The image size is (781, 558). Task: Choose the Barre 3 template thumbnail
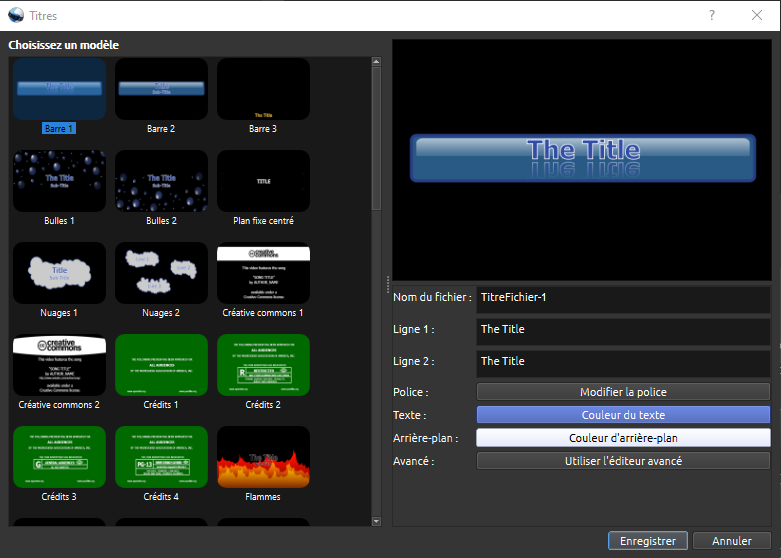click(x=263, y=88)
